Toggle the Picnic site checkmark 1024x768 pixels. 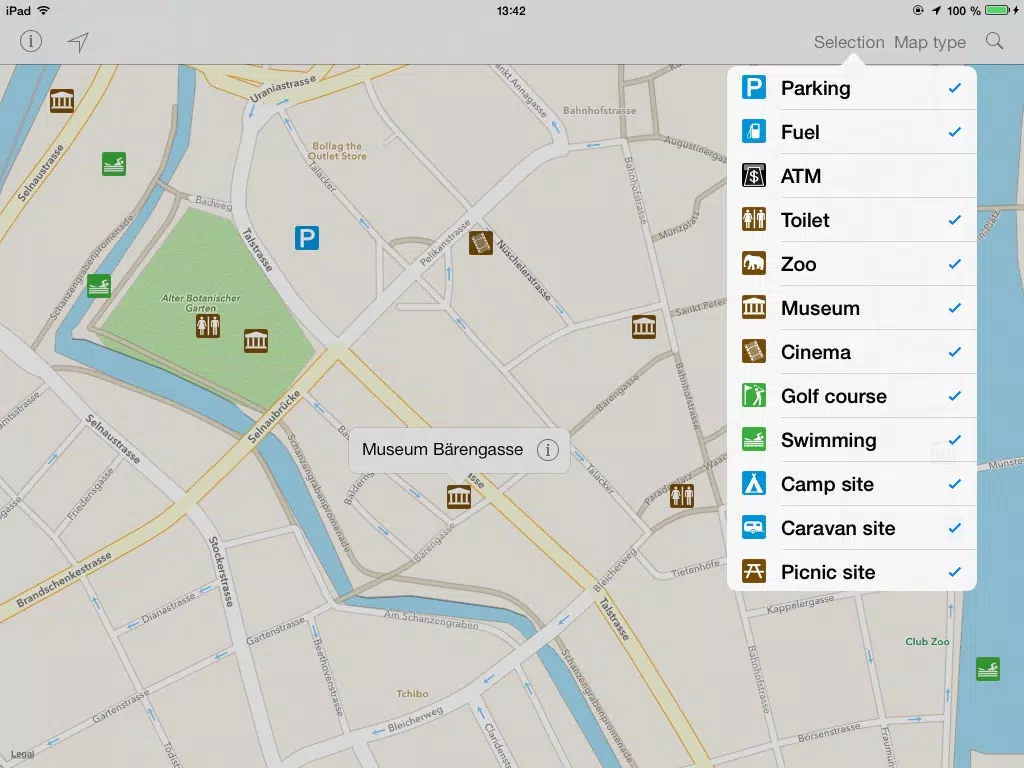click(x=954, y=572)
